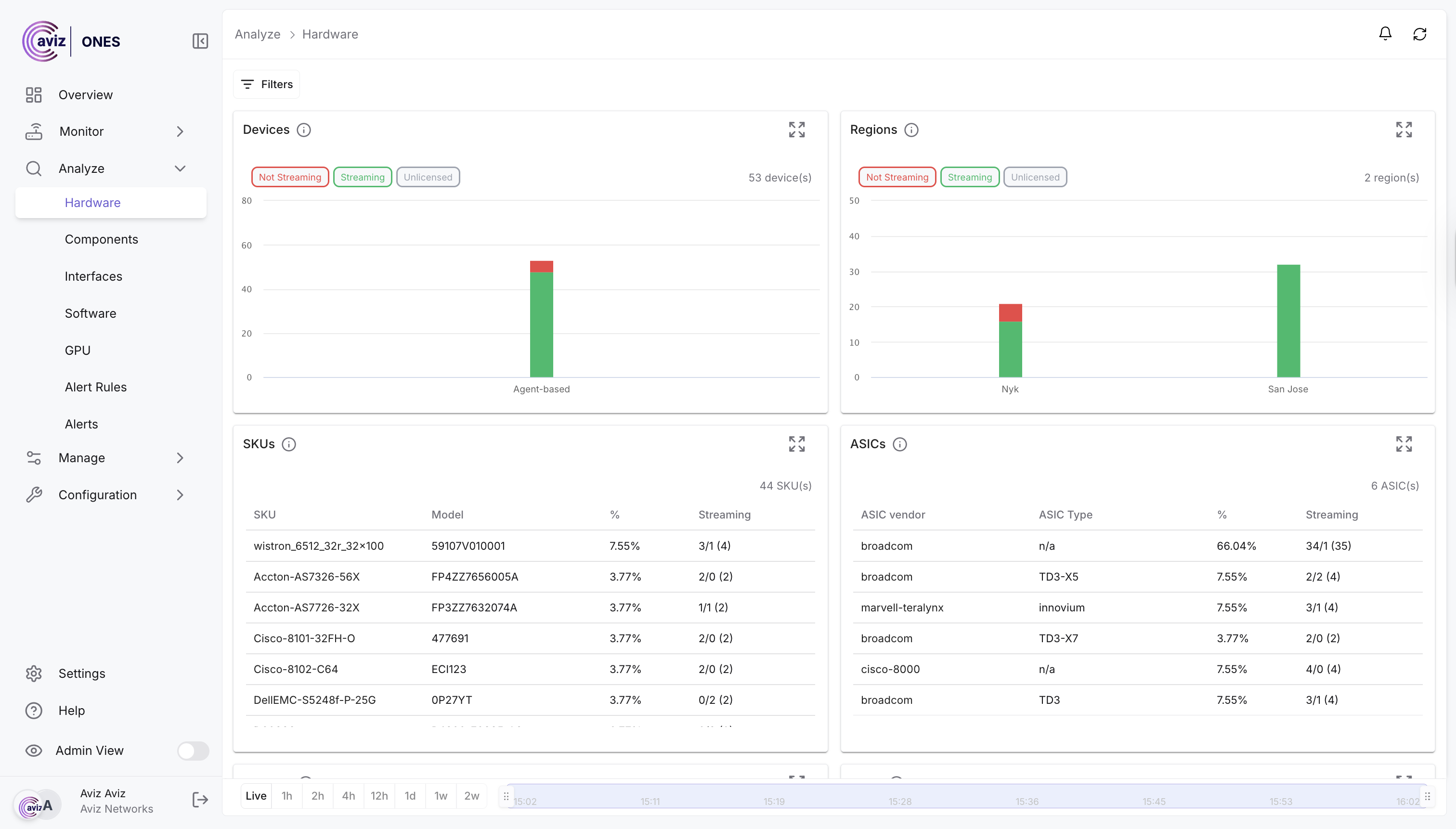Toggle Unlicensed filter in Regions

click(x=1035, y=177)
